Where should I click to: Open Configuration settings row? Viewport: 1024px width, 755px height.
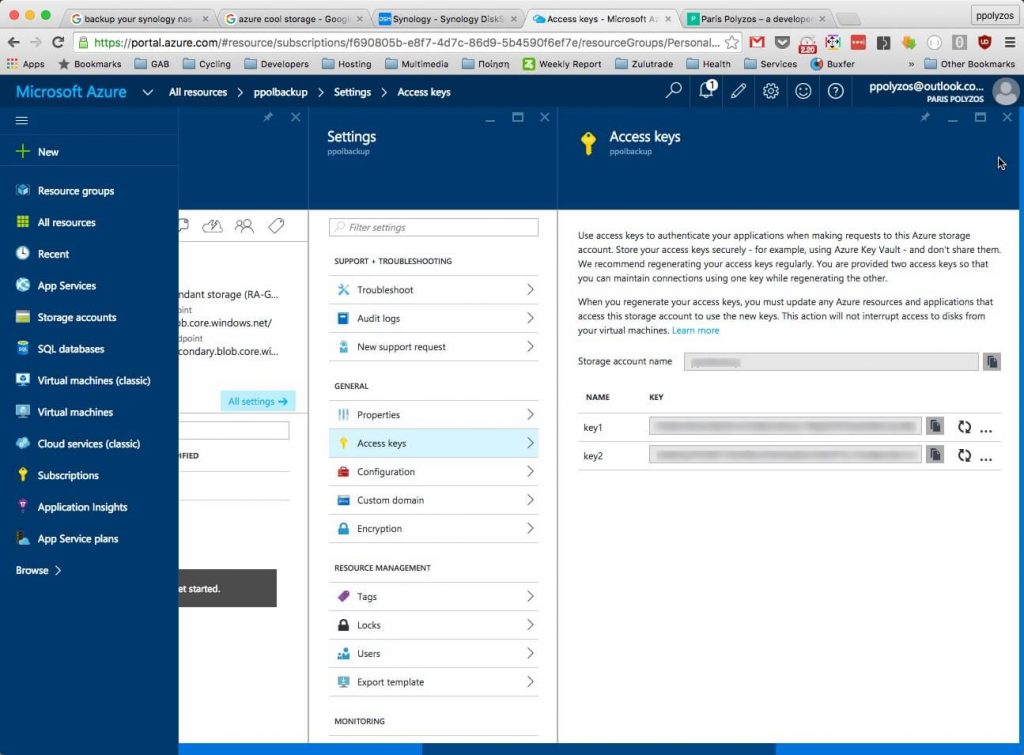434,472
